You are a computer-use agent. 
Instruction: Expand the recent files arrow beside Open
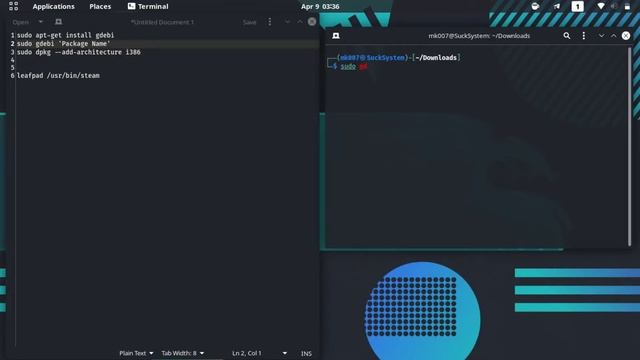tap(40, 22)
